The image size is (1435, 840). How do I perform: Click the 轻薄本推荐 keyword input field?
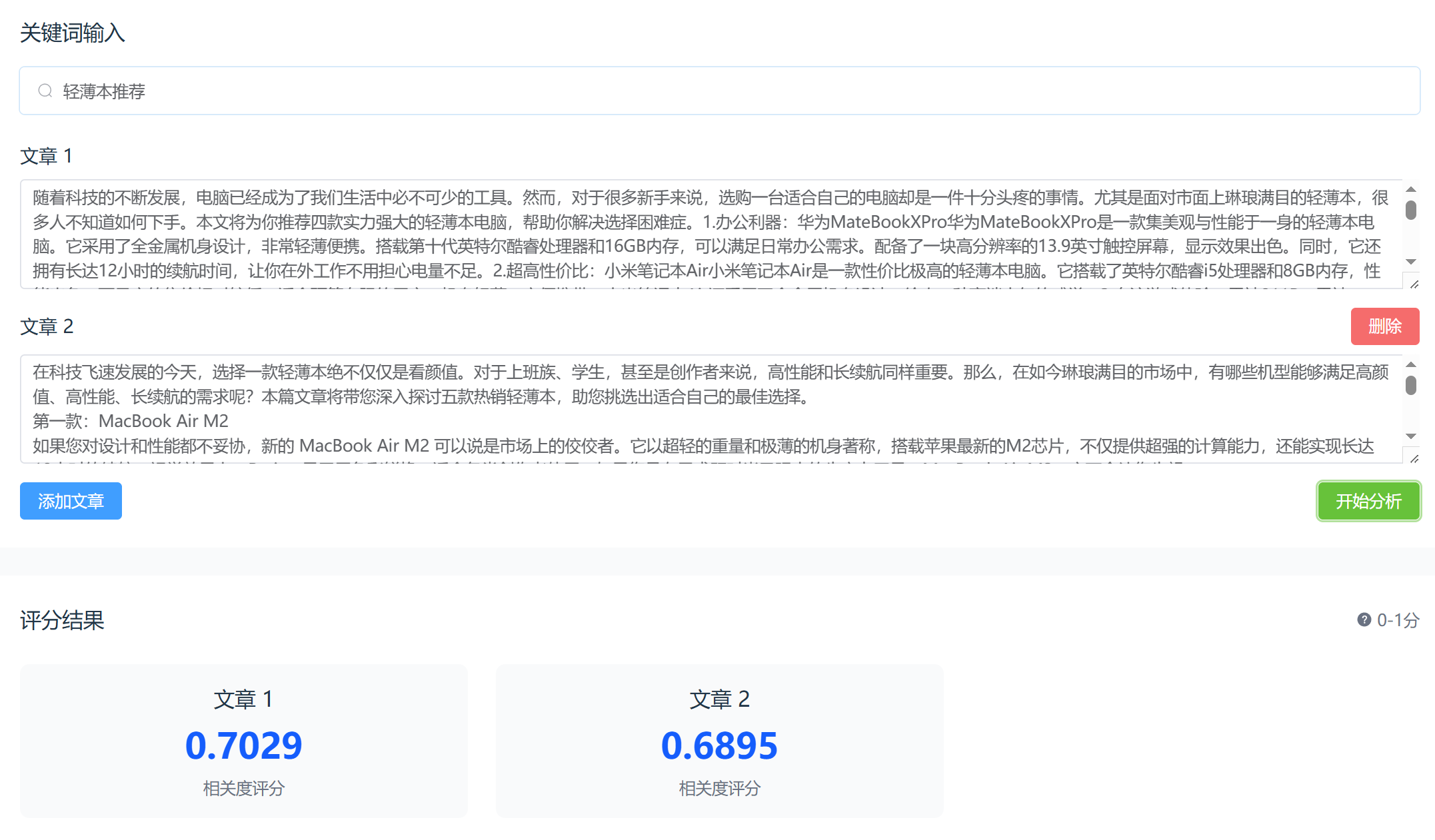(720, 91)
